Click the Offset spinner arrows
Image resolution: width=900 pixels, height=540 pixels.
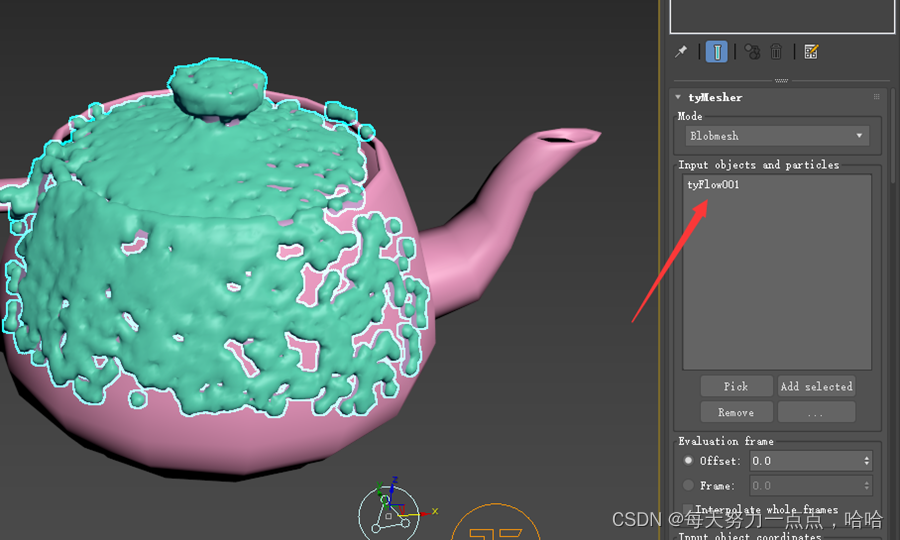(867, 461)
